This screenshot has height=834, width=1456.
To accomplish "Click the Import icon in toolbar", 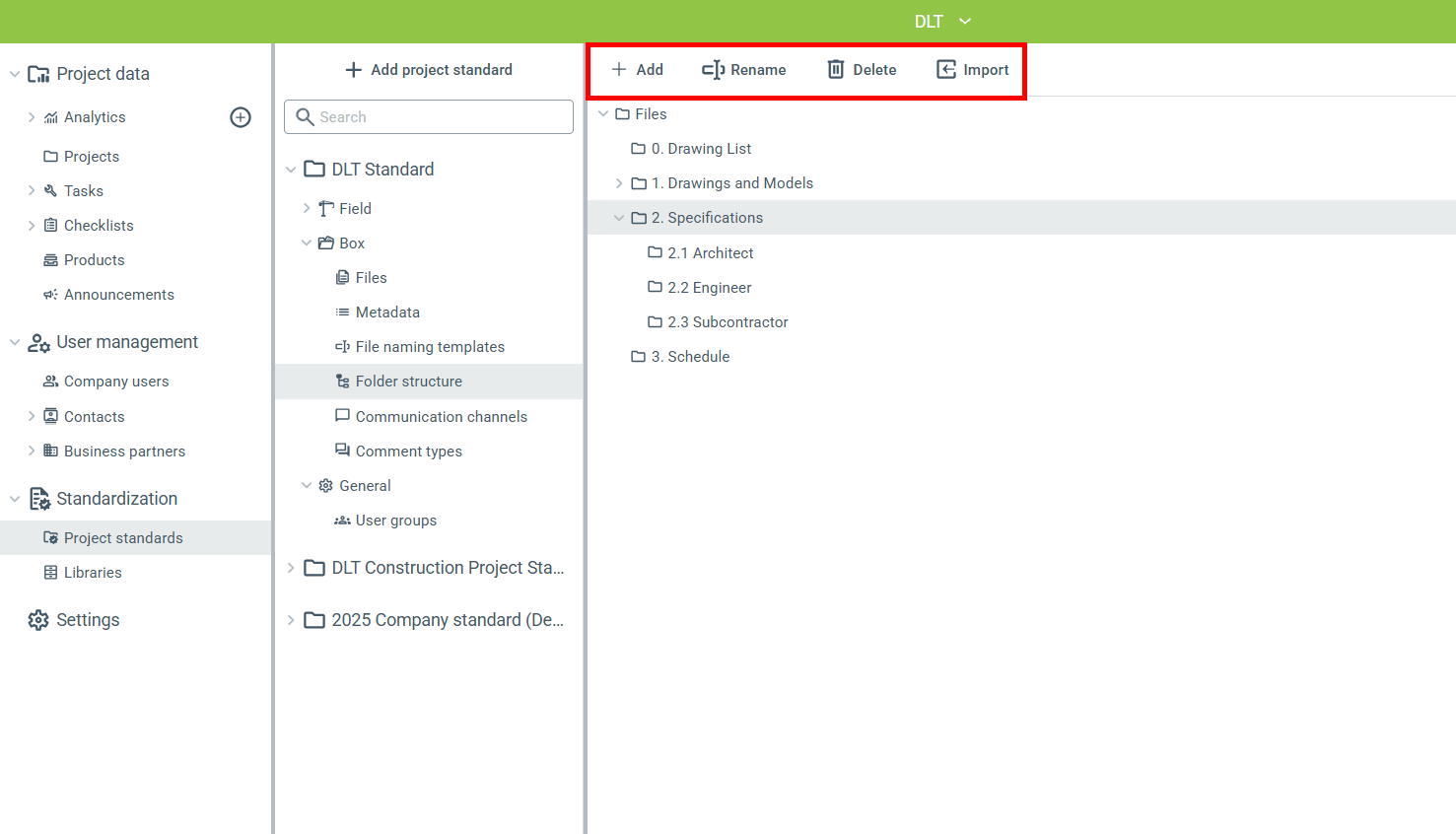I will pos(945,69).
